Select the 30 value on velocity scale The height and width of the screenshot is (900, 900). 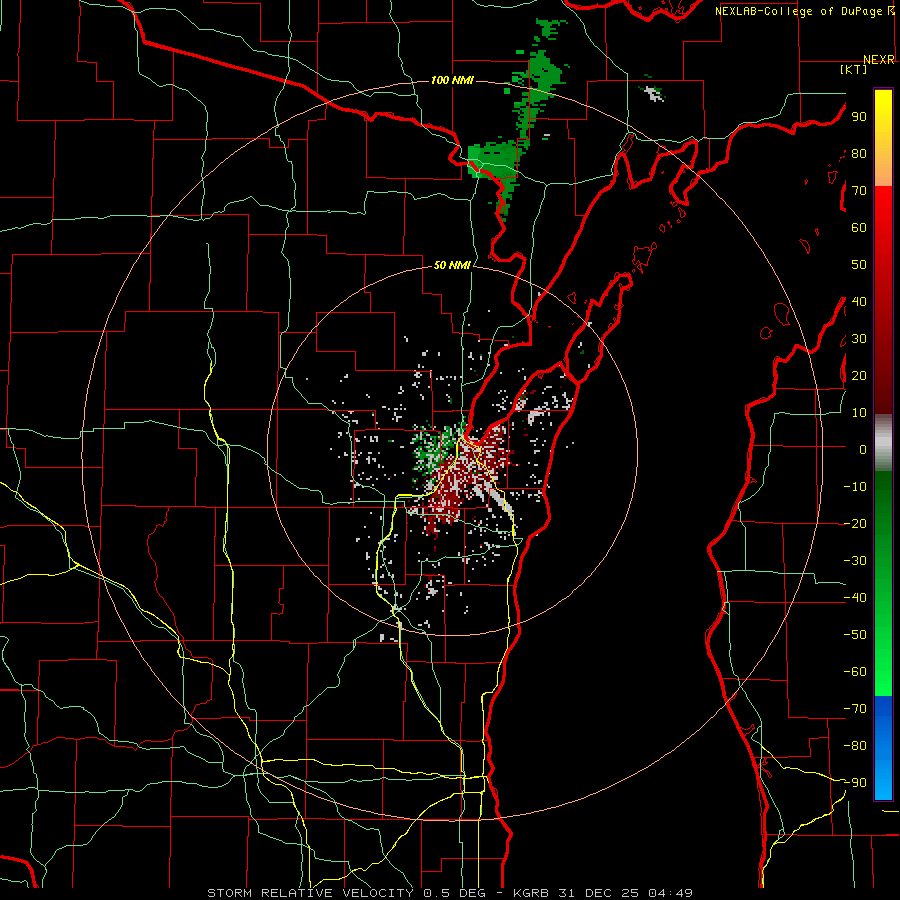(859, 339)
